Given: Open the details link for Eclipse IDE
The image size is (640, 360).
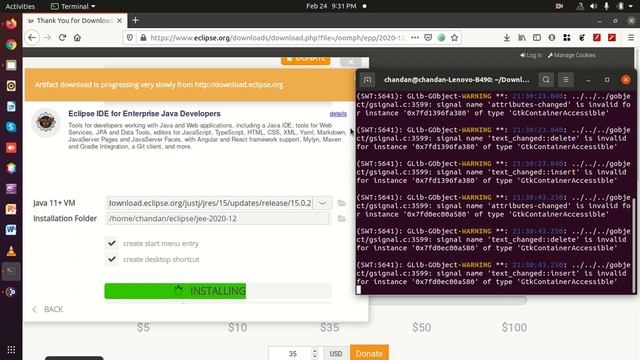Looking at the screenshot, I should click(338, 114).
